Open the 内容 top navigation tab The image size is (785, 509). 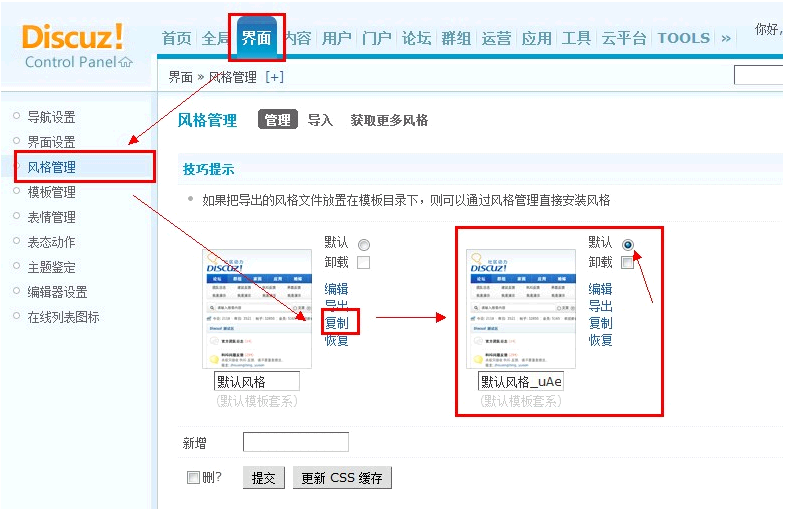[298, 38]
